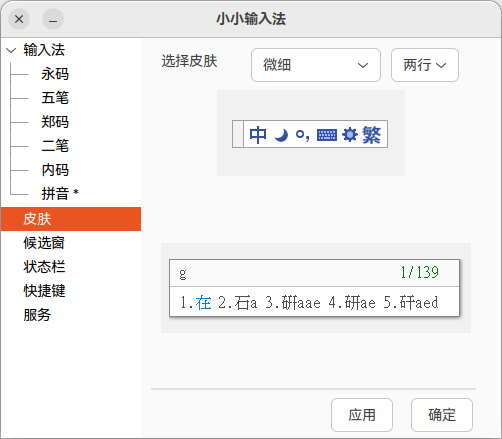
Task: Minimize the 小小输入法 window
Action: (53, 19)
